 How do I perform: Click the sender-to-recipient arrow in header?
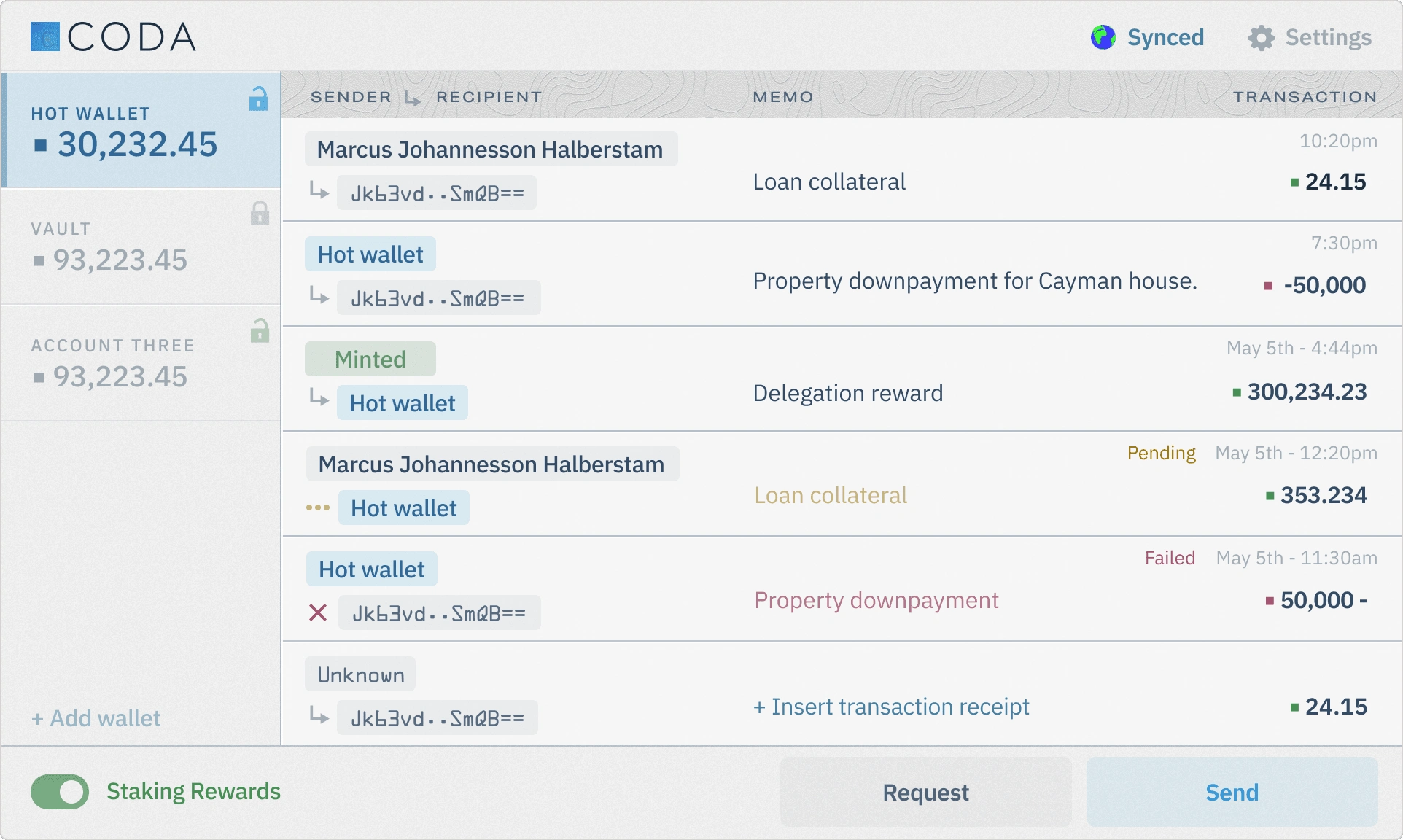(x=413, y=98)
